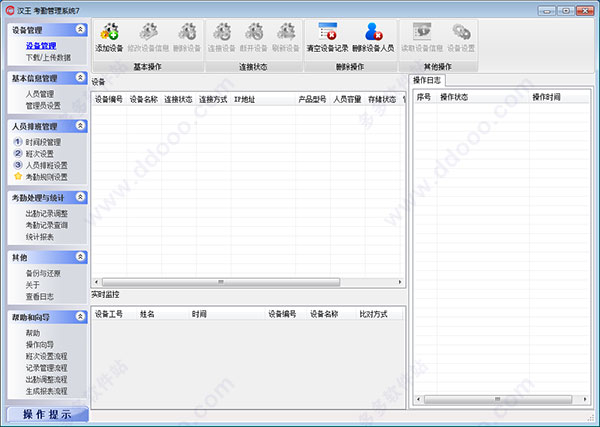600x427 pixels.
Task: Open 出勤调整流程 in sidebar
Action: 46,379
